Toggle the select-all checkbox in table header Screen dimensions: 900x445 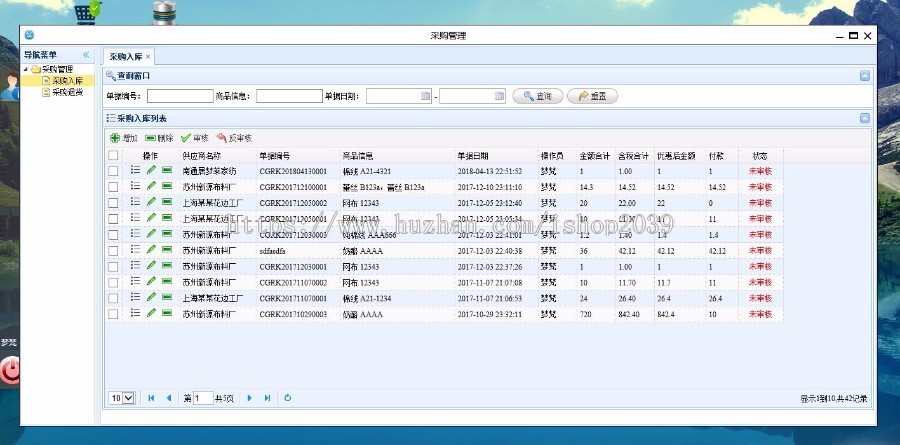(113, 156)
